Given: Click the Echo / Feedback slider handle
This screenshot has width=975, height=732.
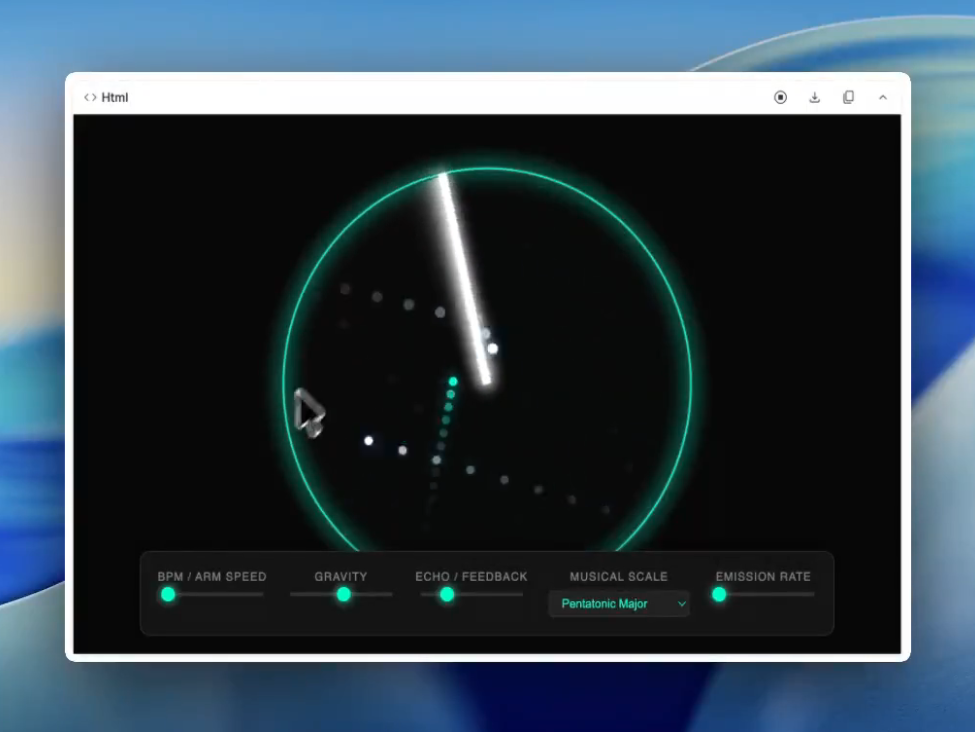Looking at the screenshot, I should [446, 595].
